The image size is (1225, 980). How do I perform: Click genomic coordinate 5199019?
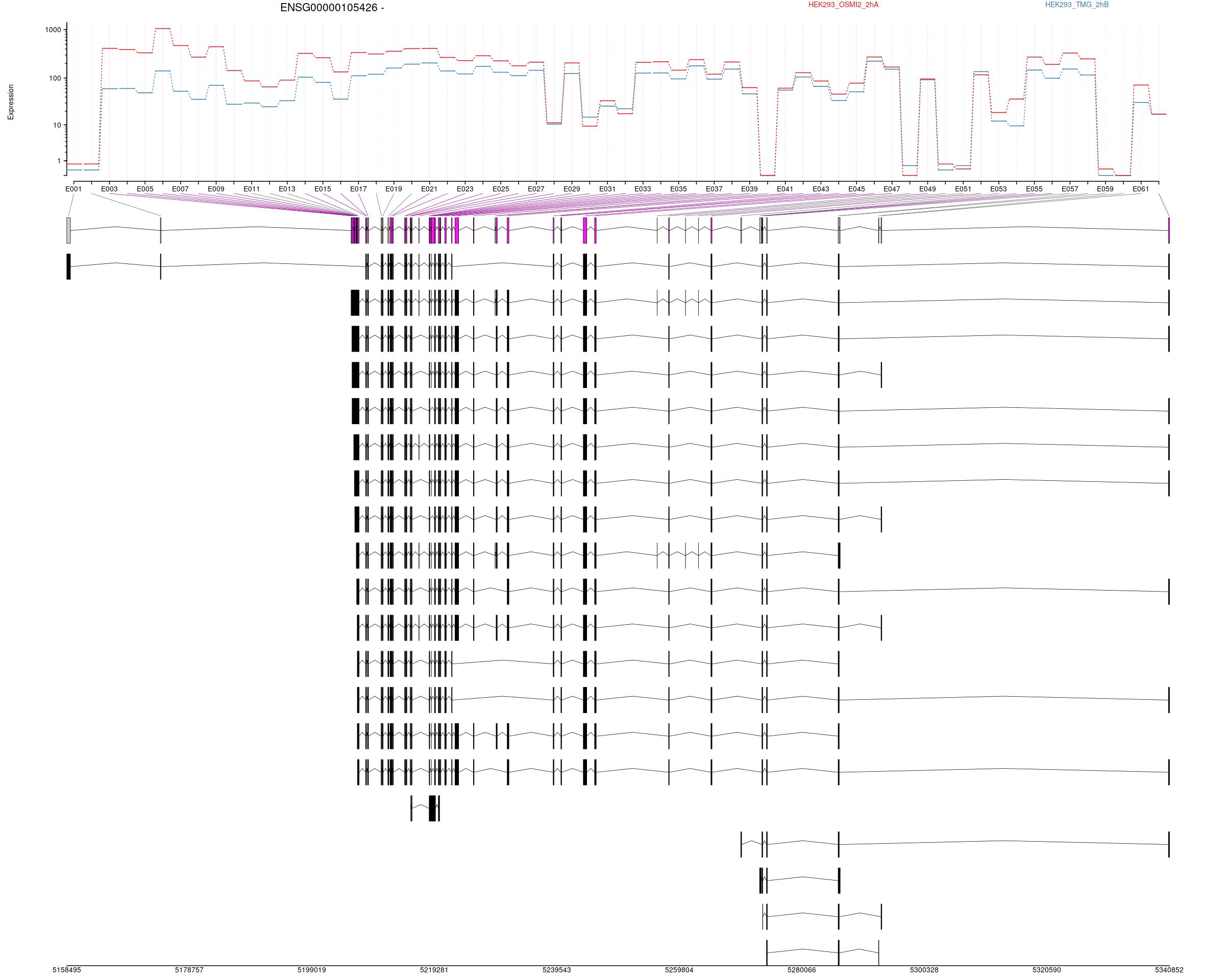coord(312,970)
